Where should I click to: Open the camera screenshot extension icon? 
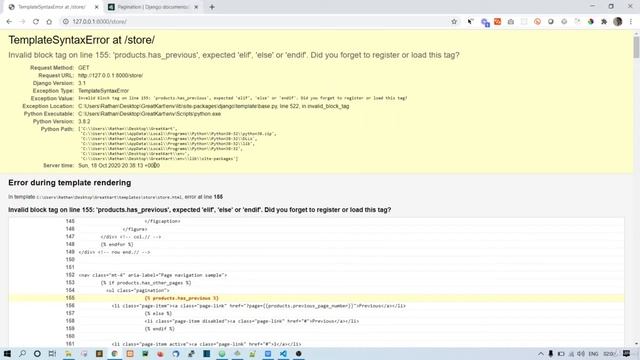(x=511, y=22)
